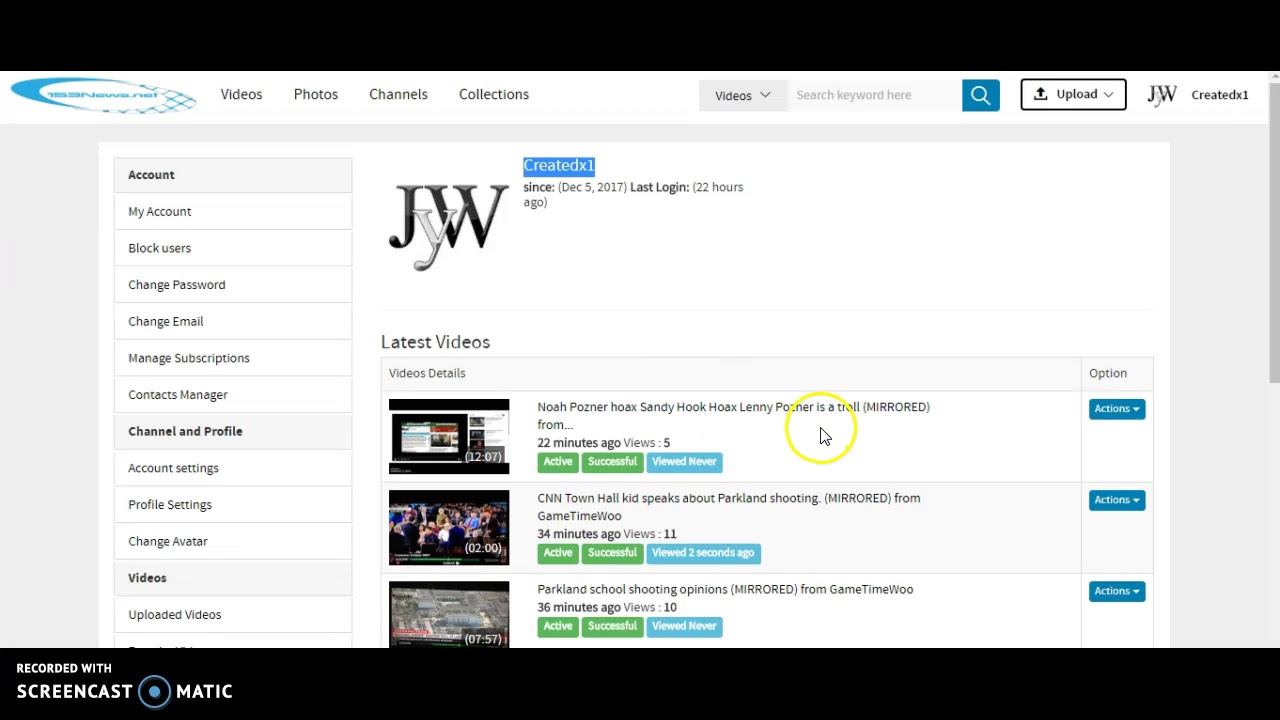Open the Channels navigation menu

tap(398, 94)
